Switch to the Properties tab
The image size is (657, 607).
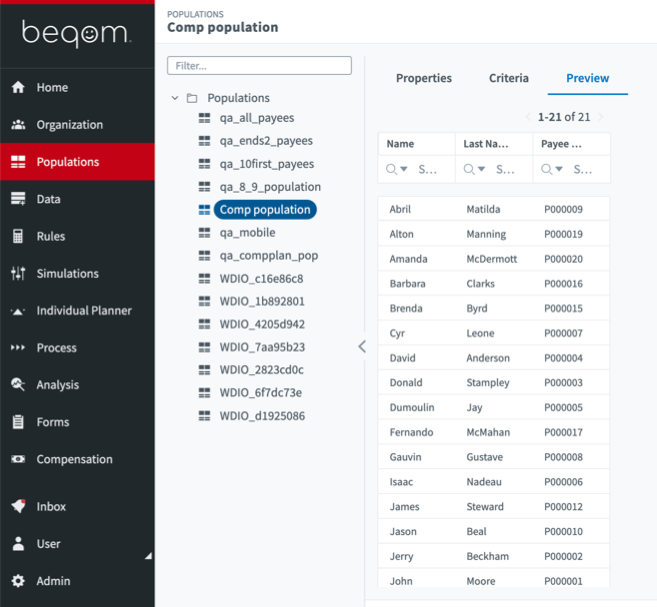point(424,78)
